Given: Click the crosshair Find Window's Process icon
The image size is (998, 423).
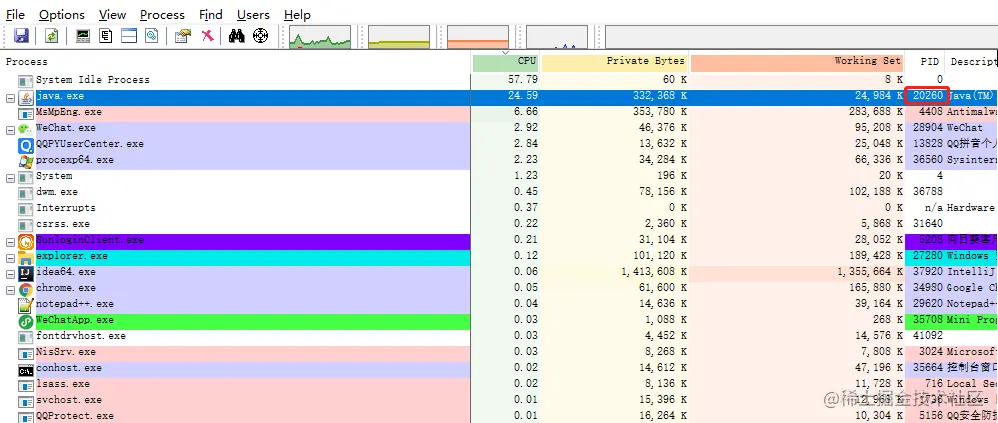Looking at the screenshot, I should point(260,36).
